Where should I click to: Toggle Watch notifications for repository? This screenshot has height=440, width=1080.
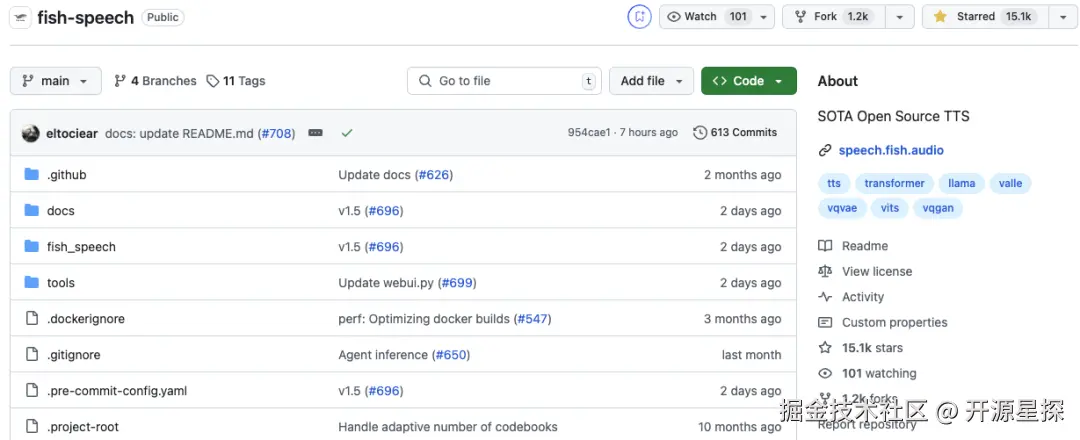[x=706, y=17]
